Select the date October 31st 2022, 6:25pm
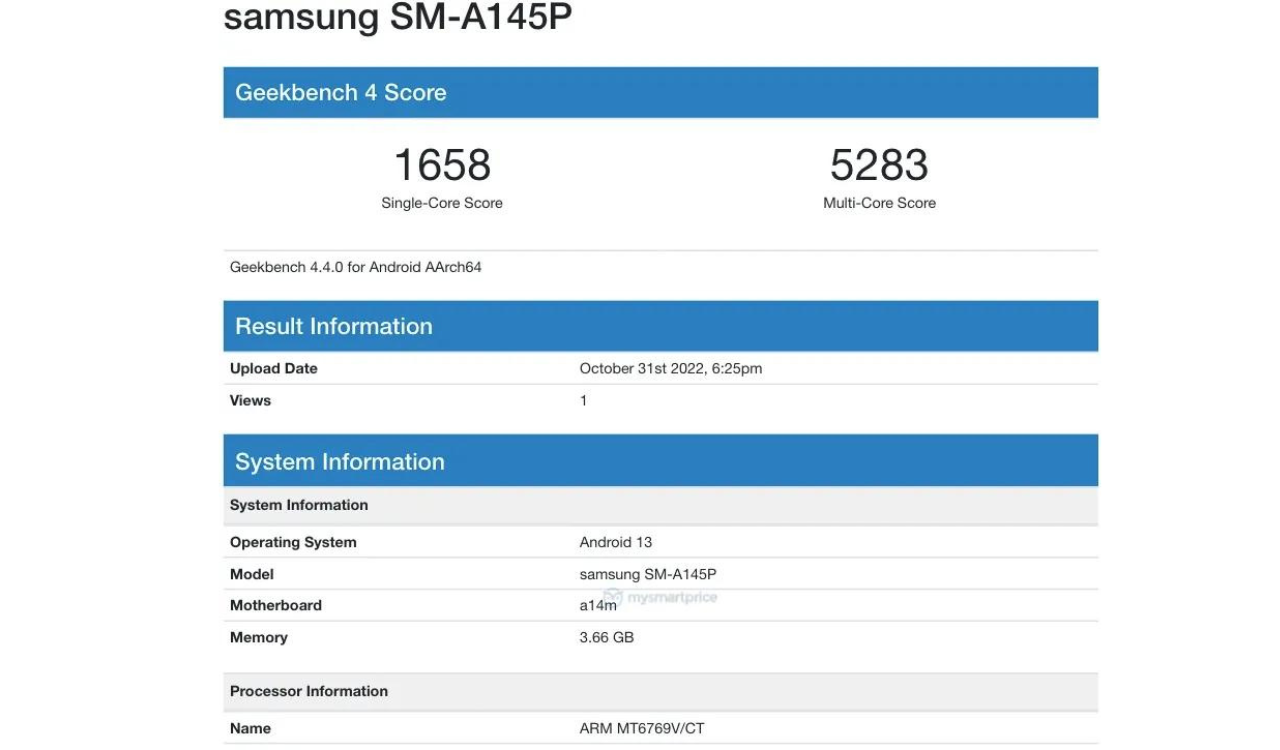Image resolution: width=1280 pixels, height=750 pixels. 671,369
